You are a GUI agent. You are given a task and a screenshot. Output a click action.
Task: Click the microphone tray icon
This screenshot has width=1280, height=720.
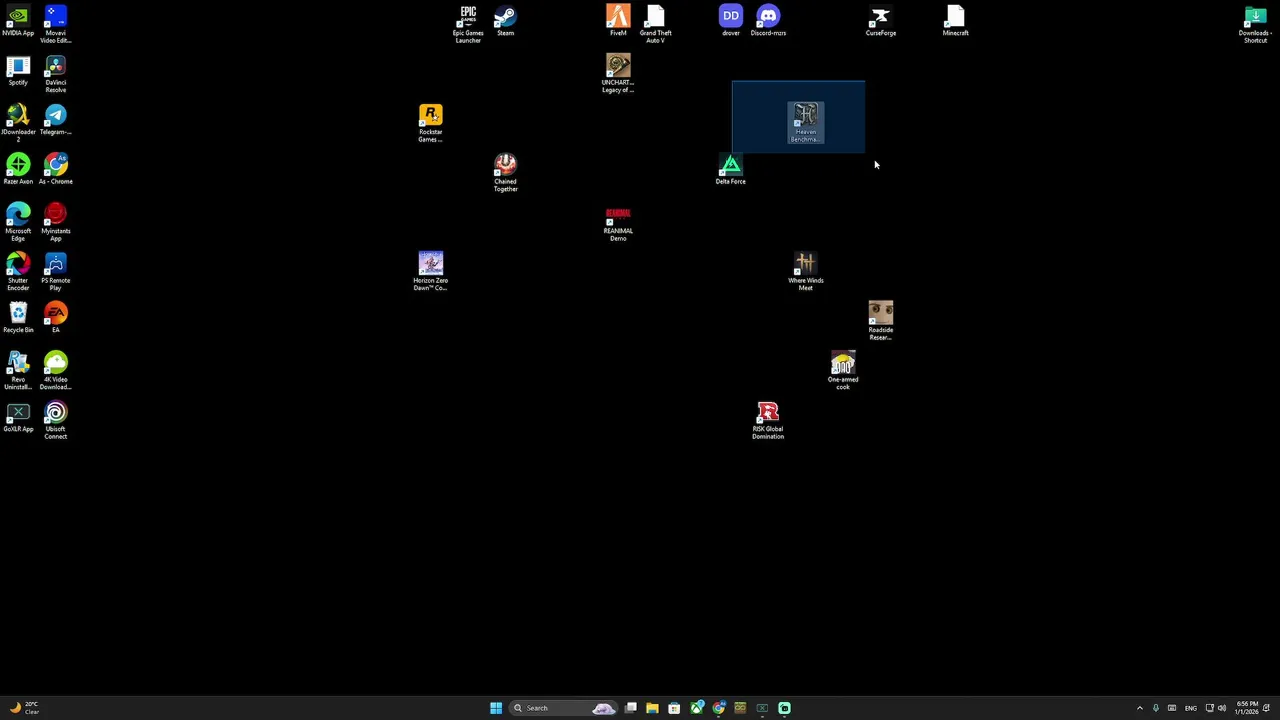click(1155, 708)
